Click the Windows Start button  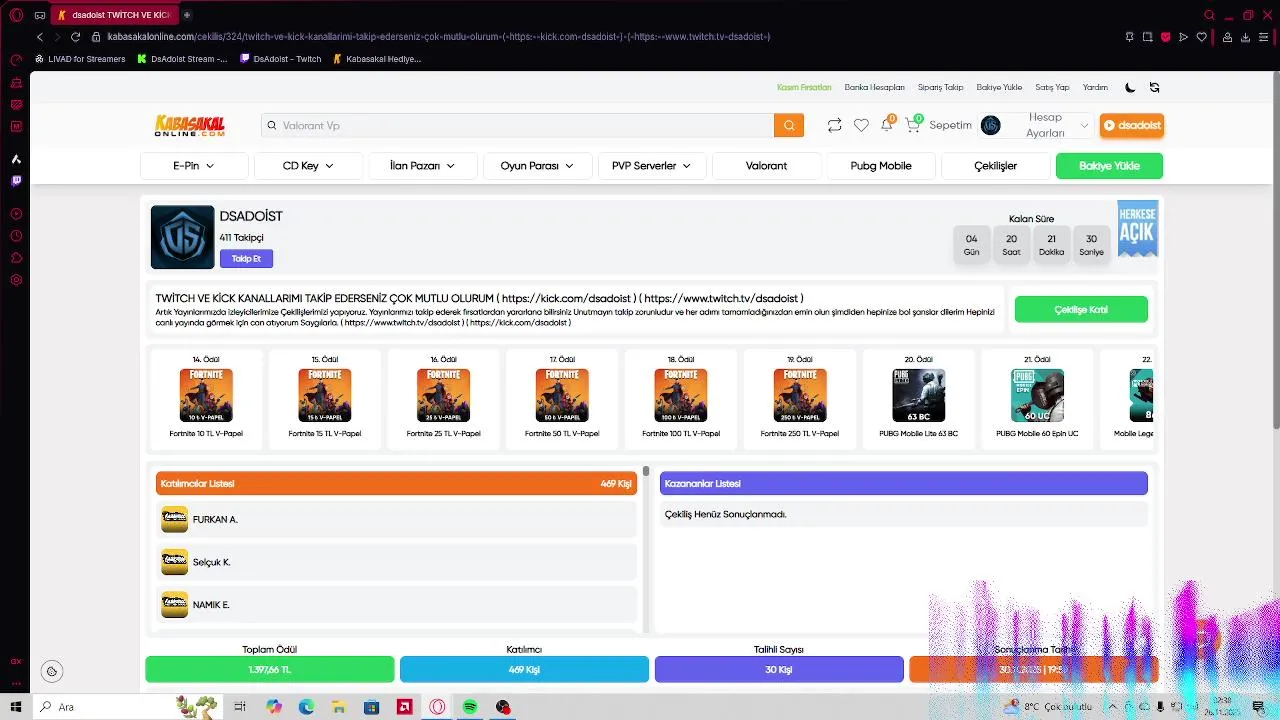pyautogui.click(x=16, y=707)
